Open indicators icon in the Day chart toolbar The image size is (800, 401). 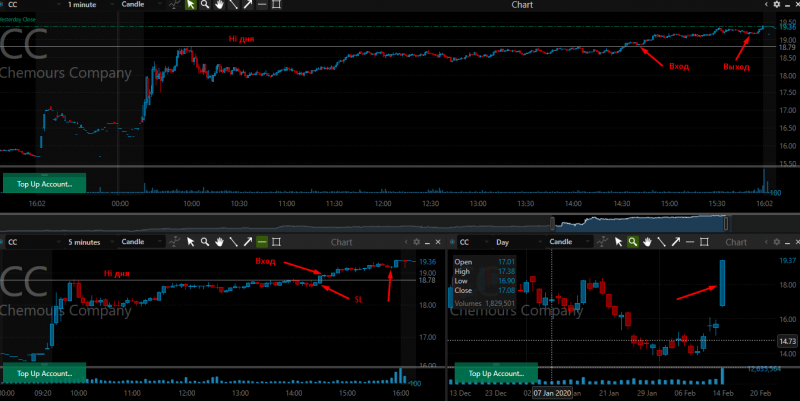[604, 242]
